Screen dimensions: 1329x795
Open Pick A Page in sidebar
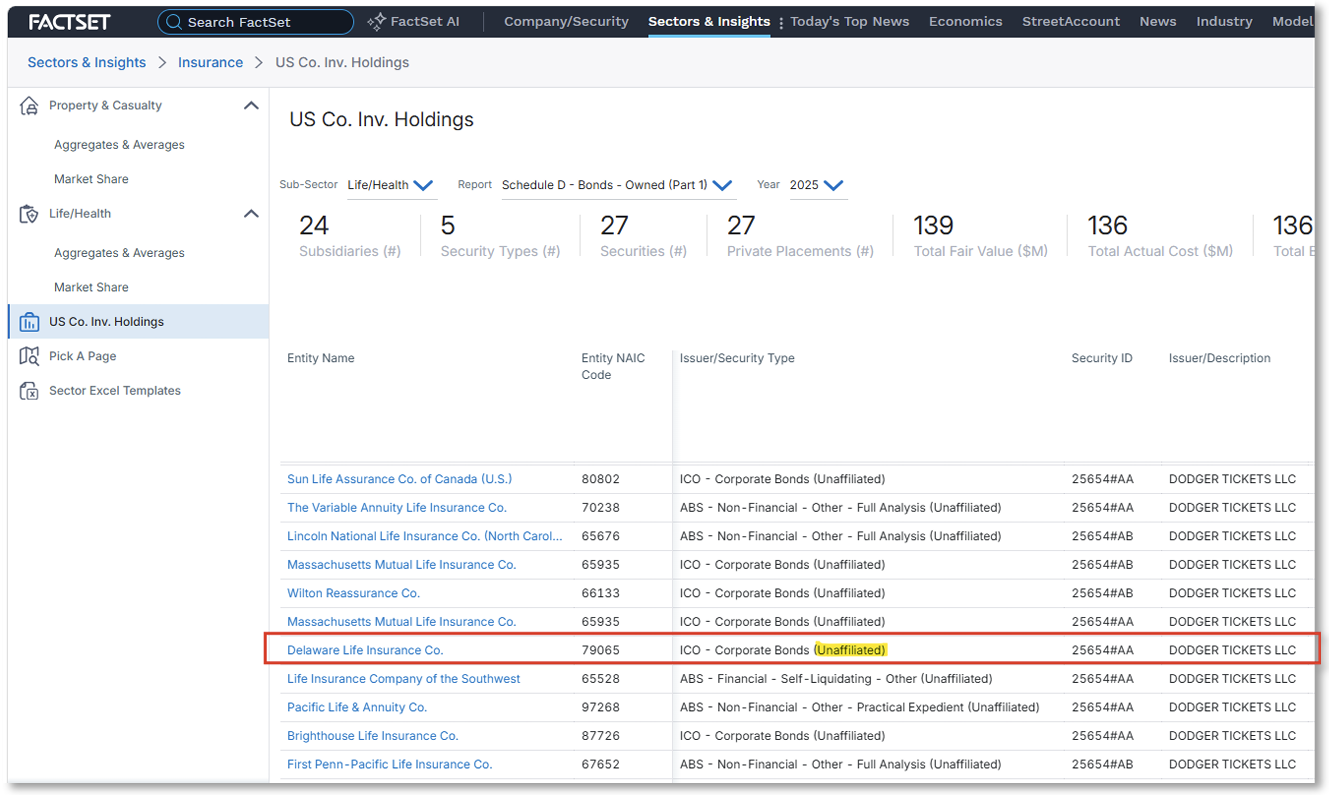pos(82,356)
